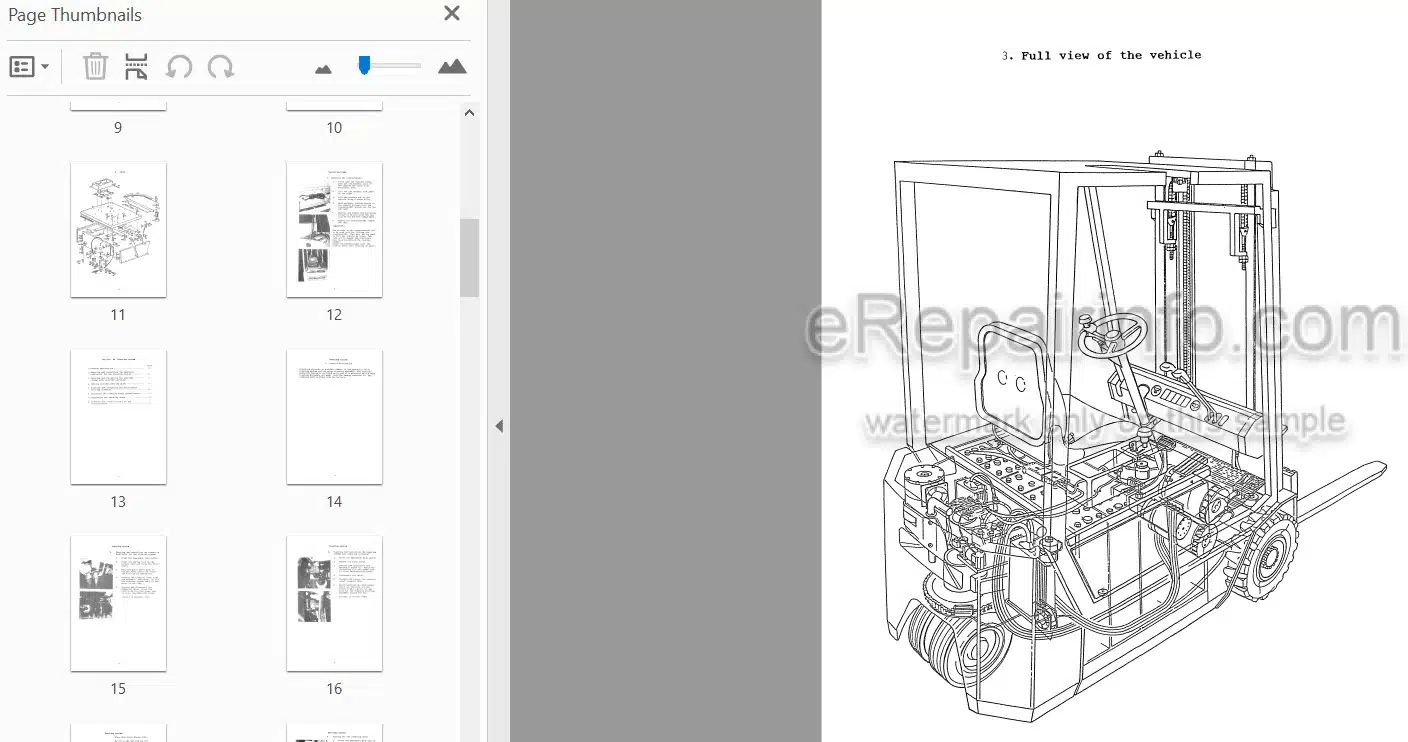Image resolution: width=1408 pixels, height=742 pixels.
Task: Select page 12 thumbnail
Action: 334,230
